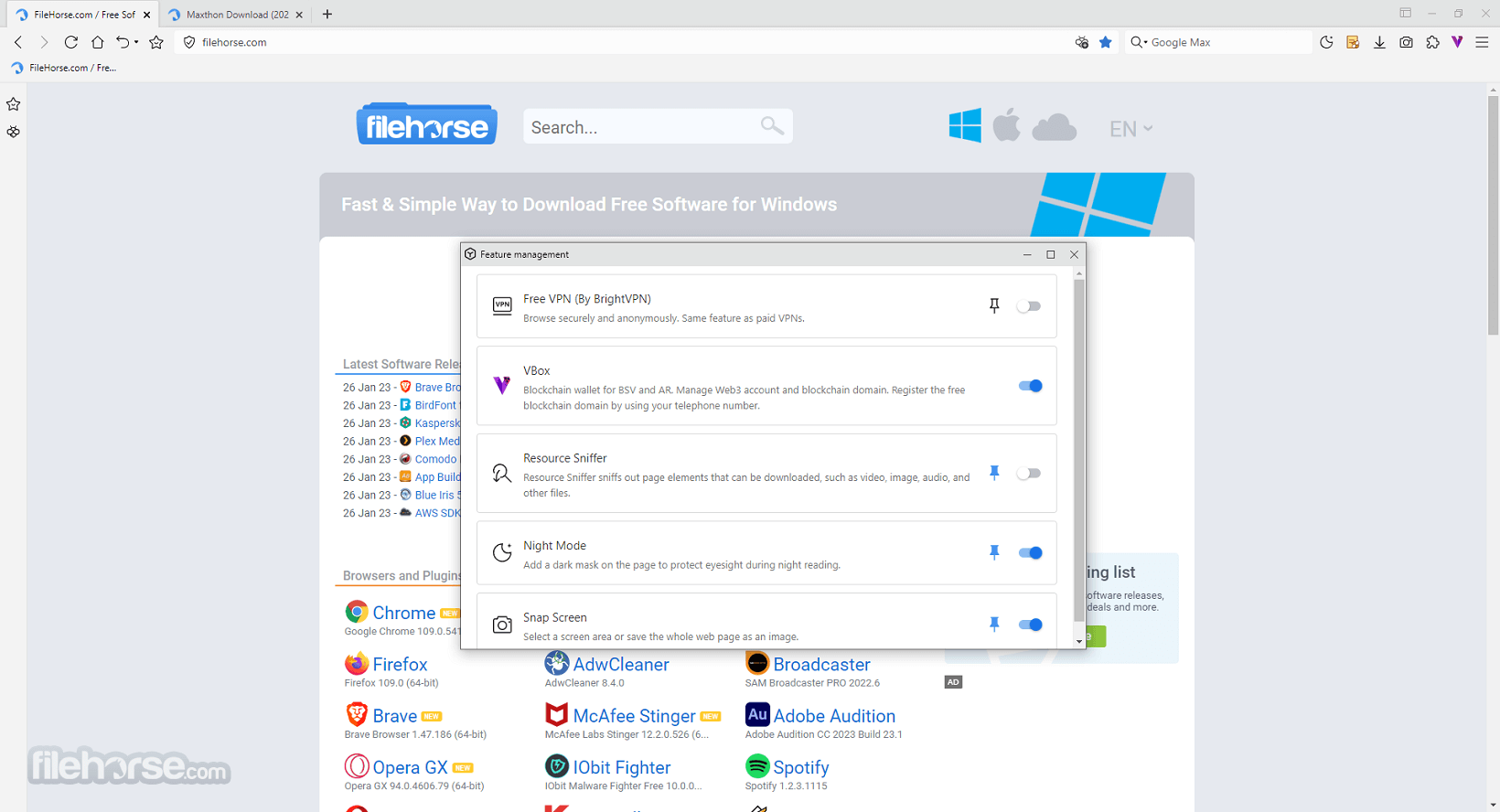The width and height of the screenshot is (1500, 812).
Task: Open the home page icon
Action: [x=97, y=42]
